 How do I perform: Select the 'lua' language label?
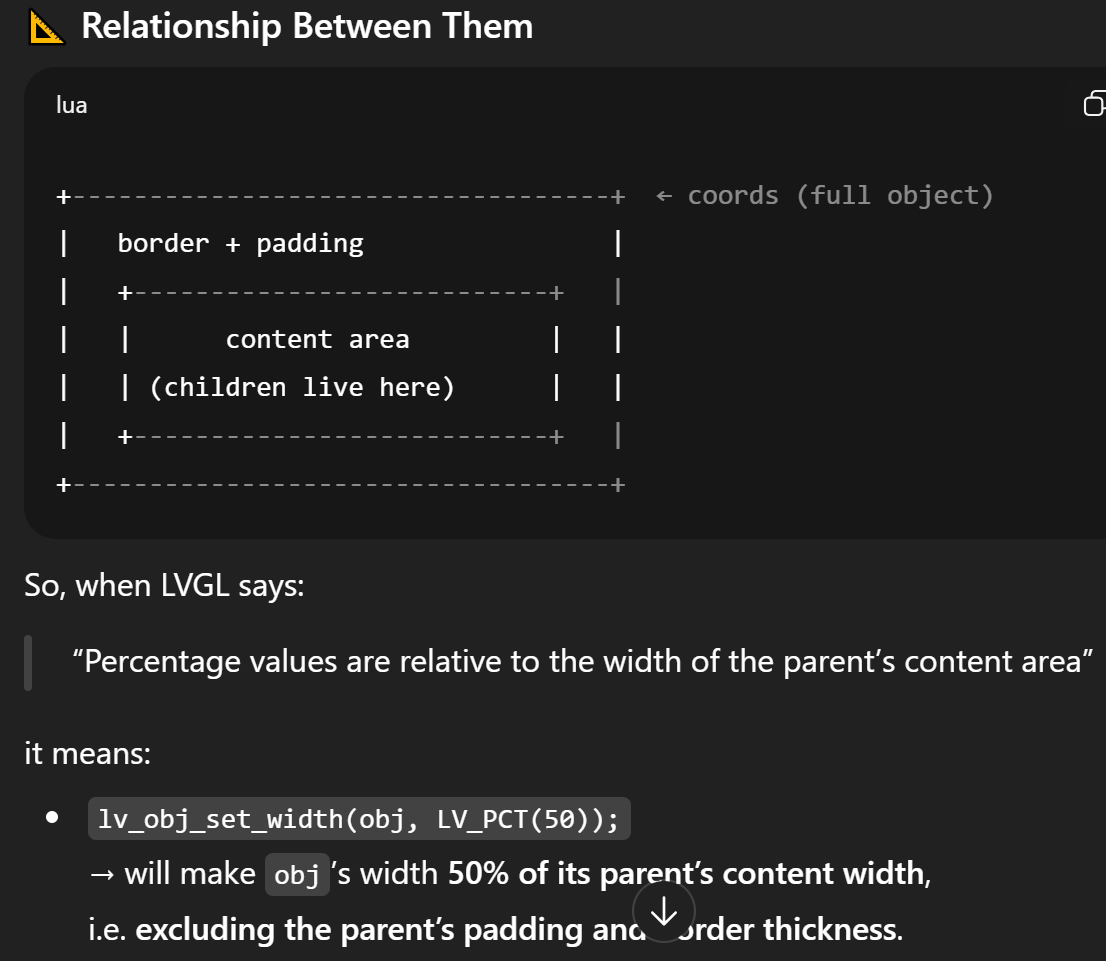72,105
